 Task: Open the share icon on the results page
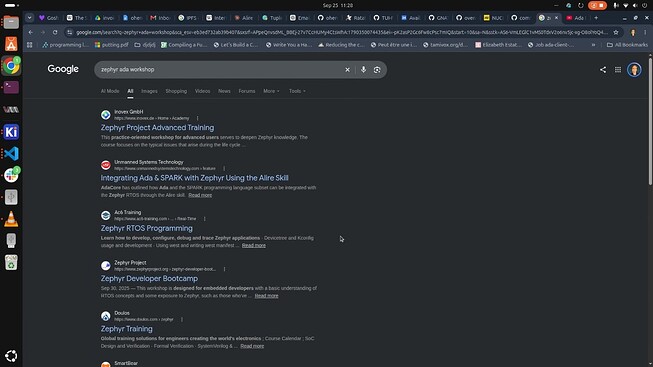point(603,70)
